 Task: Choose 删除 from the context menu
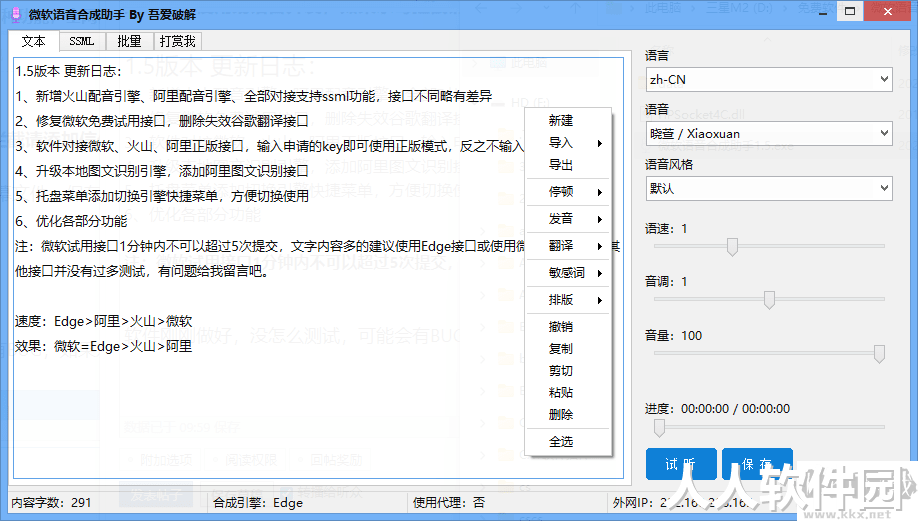568,415
